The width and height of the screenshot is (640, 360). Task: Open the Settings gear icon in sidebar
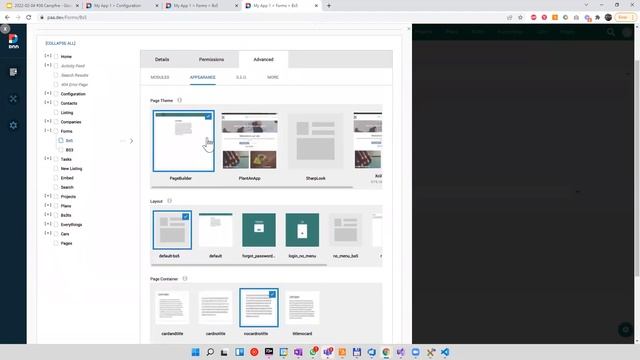tap(13, 125)
